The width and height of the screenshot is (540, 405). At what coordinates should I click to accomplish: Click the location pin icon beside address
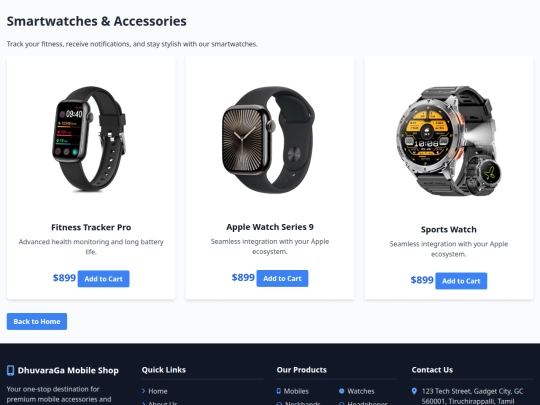414,391
